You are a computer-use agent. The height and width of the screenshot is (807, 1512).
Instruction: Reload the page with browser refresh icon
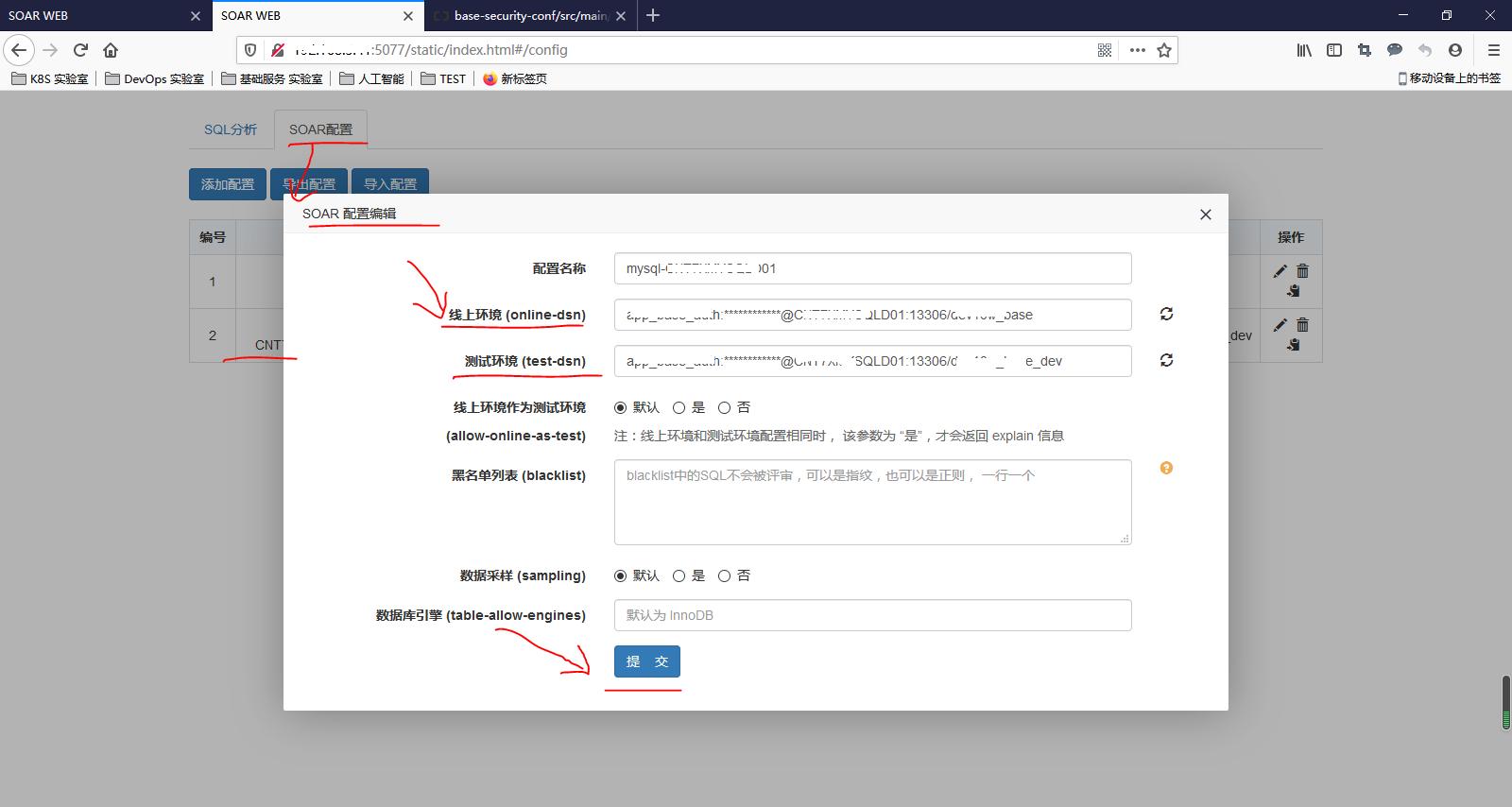point(80,50)
